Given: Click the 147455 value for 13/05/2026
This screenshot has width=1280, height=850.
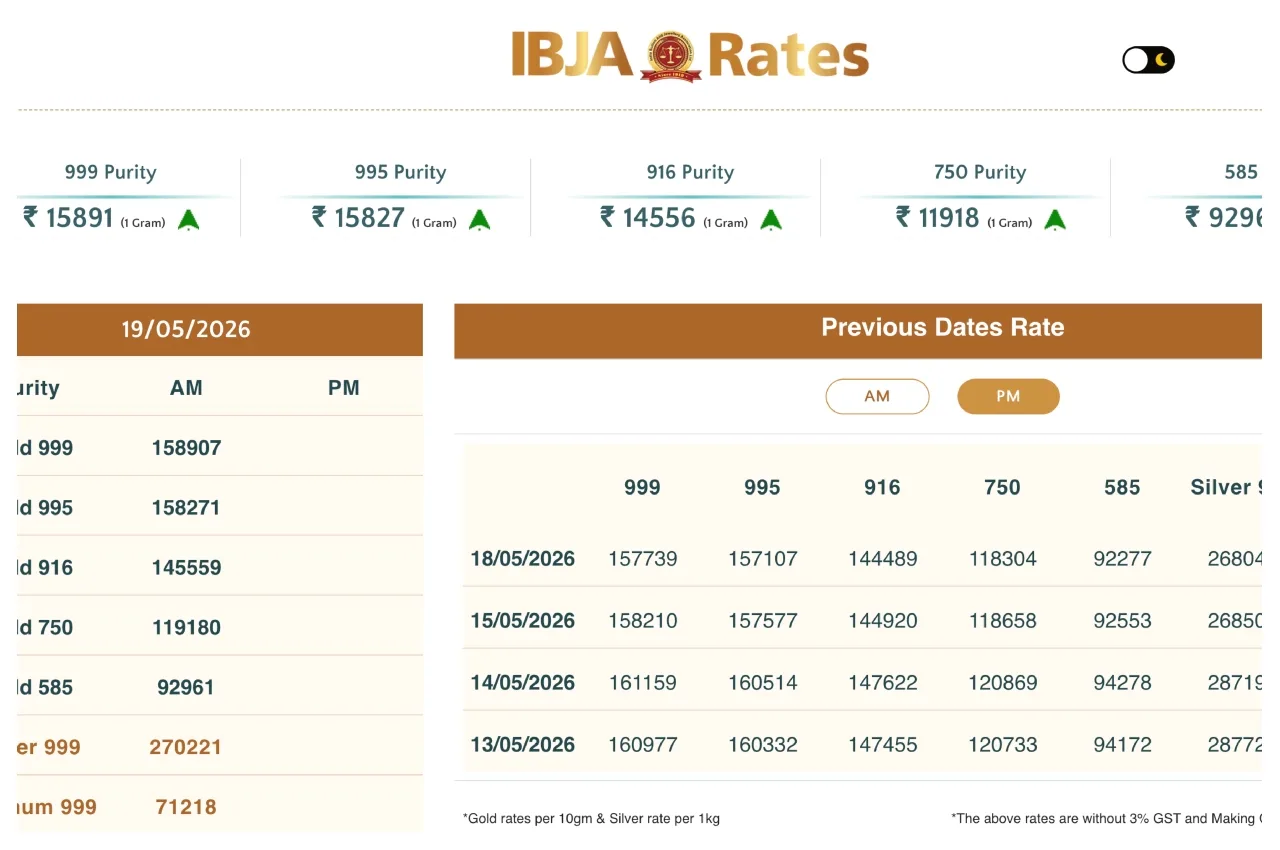Looking at the screenshot, I should point(883,745).
